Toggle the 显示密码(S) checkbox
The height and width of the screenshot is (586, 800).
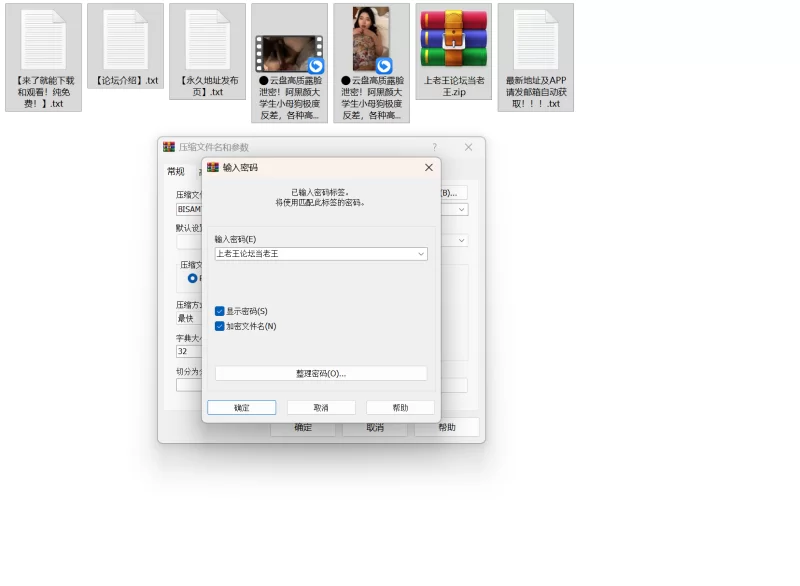point(220,311)
